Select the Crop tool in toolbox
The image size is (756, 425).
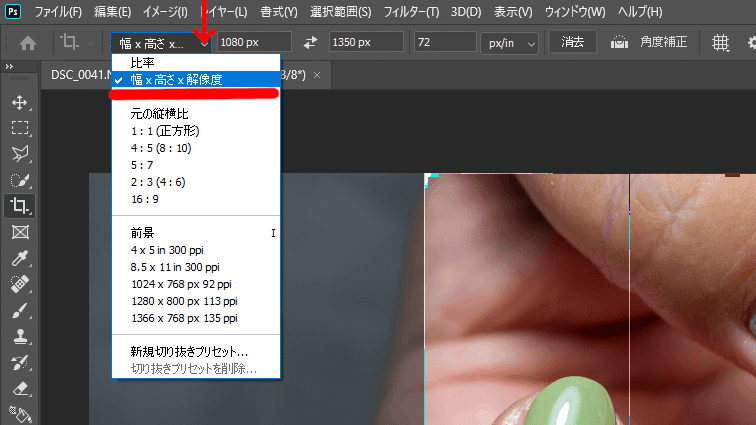20,206
